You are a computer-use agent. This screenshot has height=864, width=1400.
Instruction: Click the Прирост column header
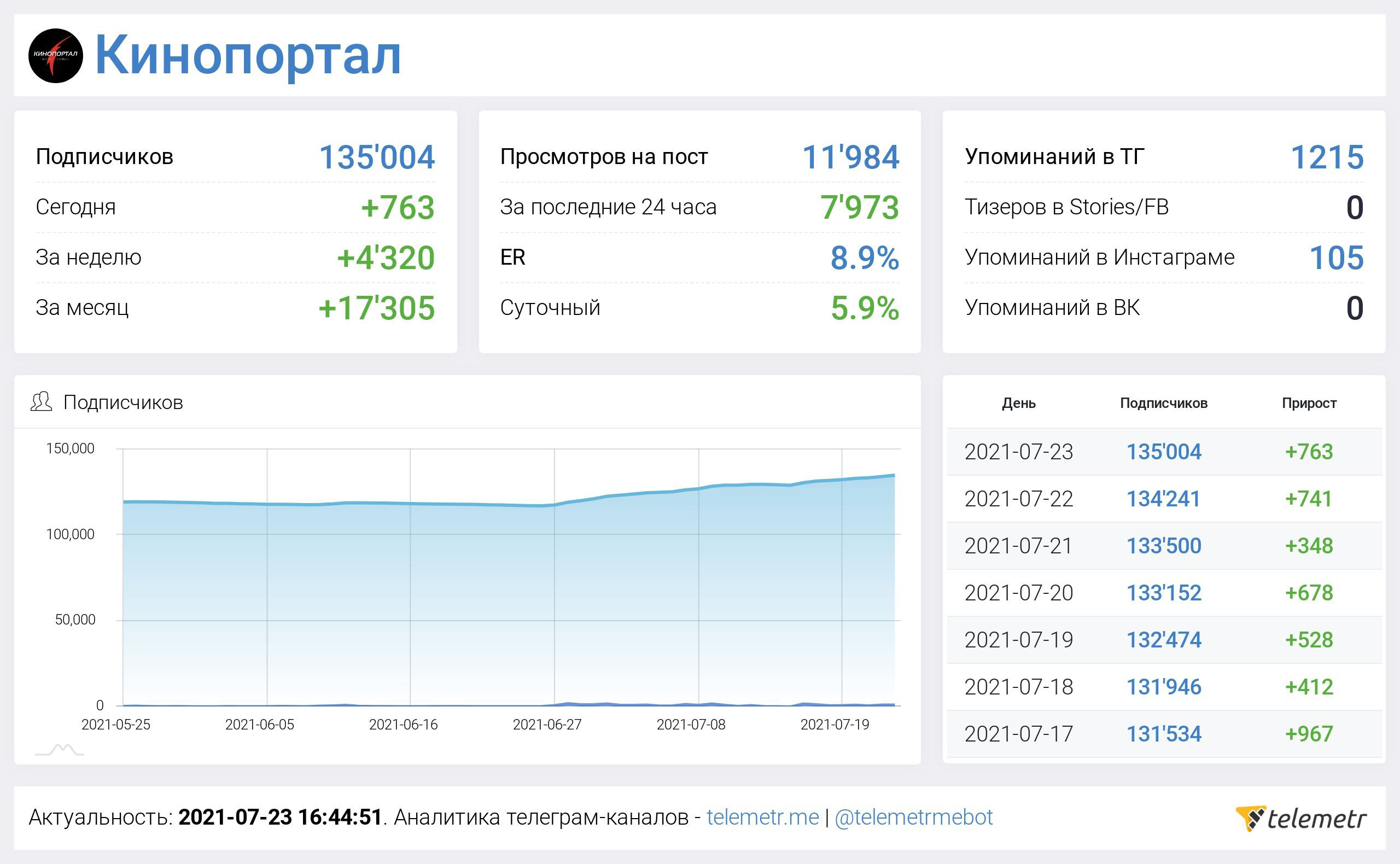pos(1309,403)
